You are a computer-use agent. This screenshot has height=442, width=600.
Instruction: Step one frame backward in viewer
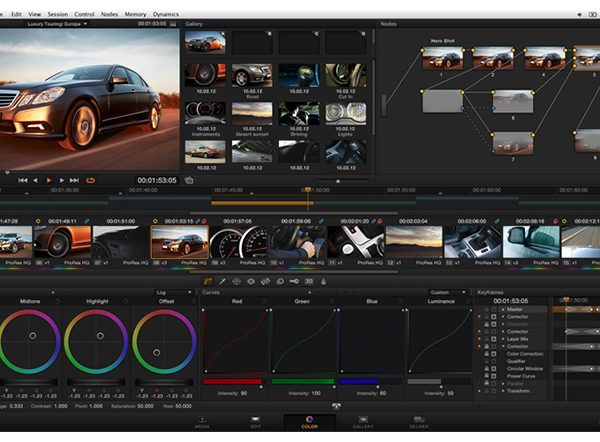tap(35, 180)
